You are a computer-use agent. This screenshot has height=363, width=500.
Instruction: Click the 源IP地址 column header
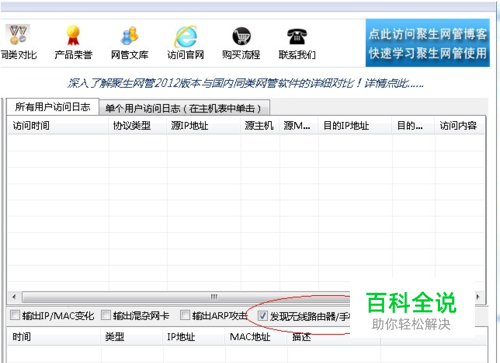pyautogui.click(x=204, y=126)
